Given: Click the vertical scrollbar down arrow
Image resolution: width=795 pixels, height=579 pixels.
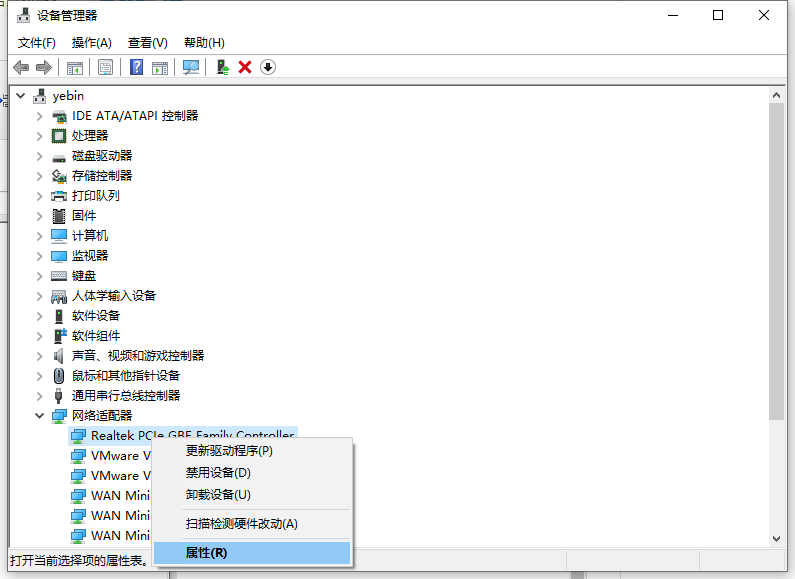Looking at the screenshot, I should 777,538.
